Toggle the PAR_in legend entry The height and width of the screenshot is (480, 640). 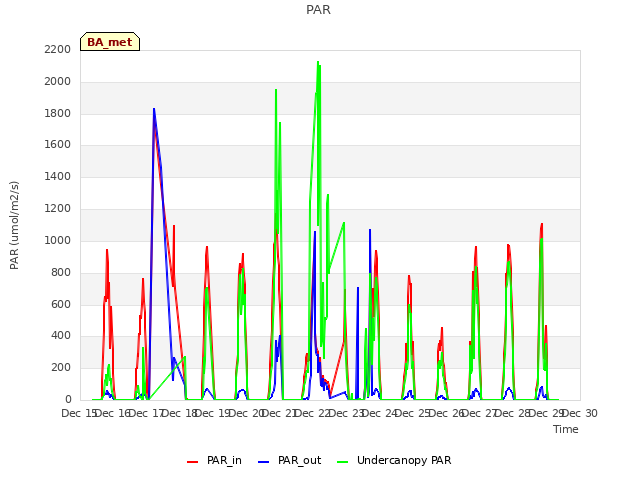pyautogui.click(x=214, y=460)
